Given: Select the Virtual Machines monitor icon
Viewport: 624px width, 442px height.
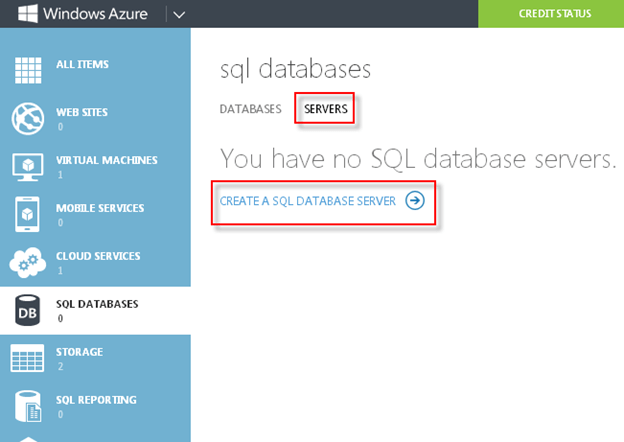Looking at the screenshot, I should click(x=28, y=166).
